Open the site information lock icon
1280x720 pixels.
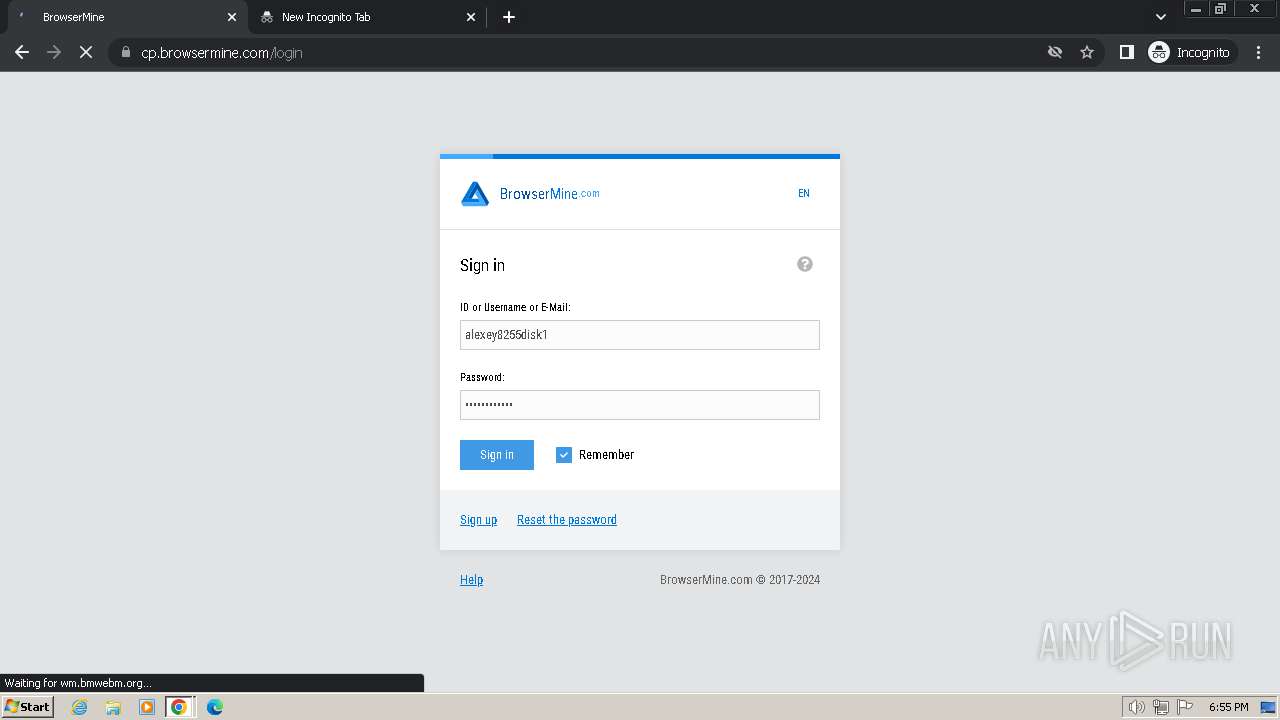pos(126,52)
